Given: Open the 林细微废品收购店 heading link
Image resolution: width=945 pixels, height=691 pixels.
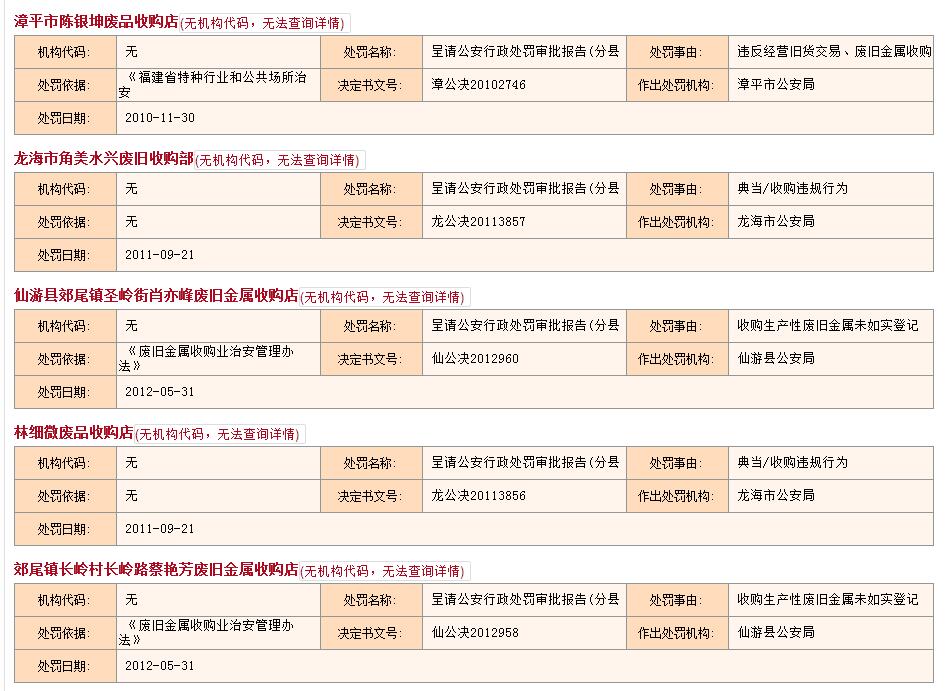Looking at the screenshot, I should [x=74, y=433].
